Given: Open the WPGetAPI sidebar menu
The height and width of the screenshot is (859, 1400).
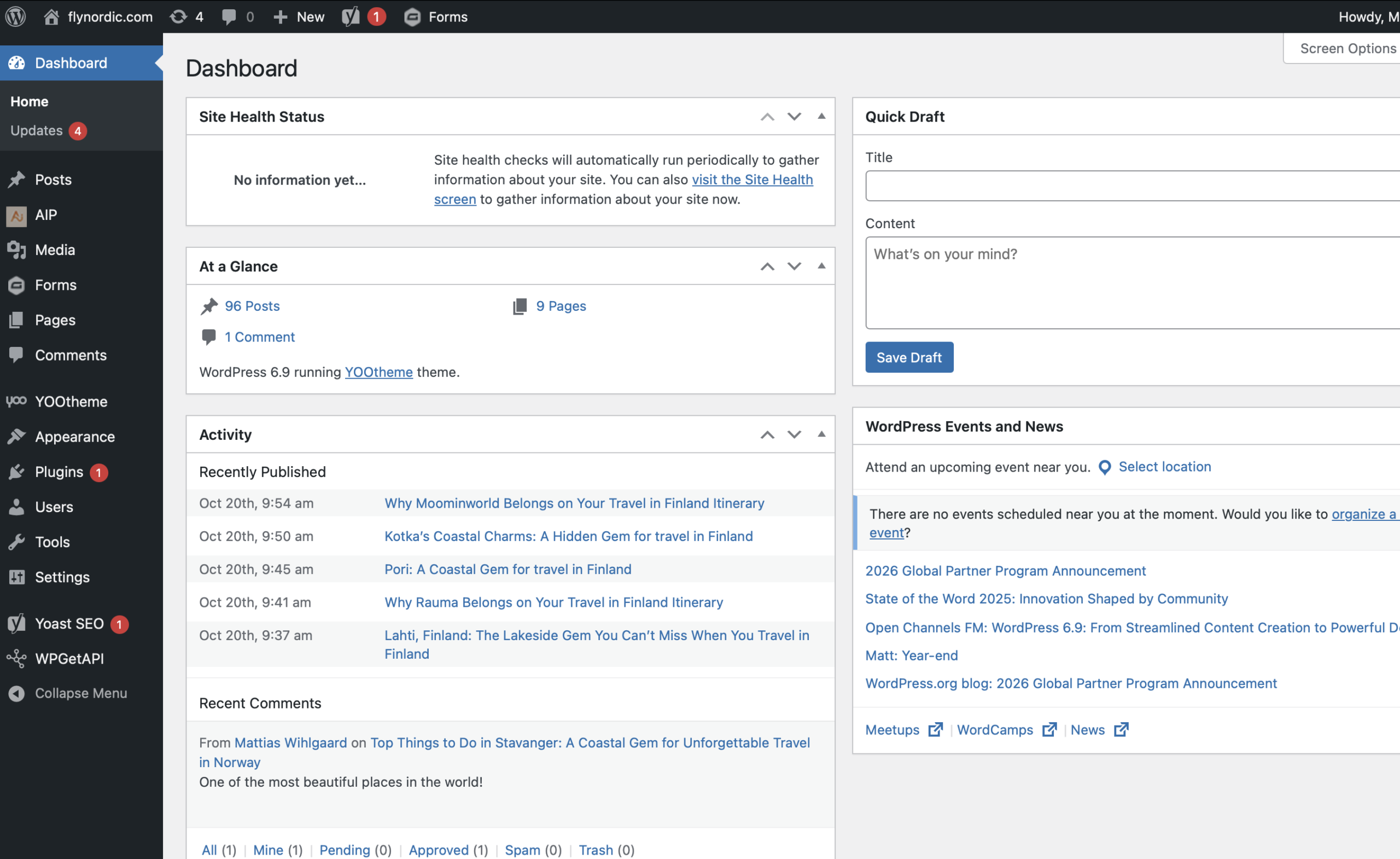Looking at the screenshot, I should pyautogui.click(x=69, y=658).
